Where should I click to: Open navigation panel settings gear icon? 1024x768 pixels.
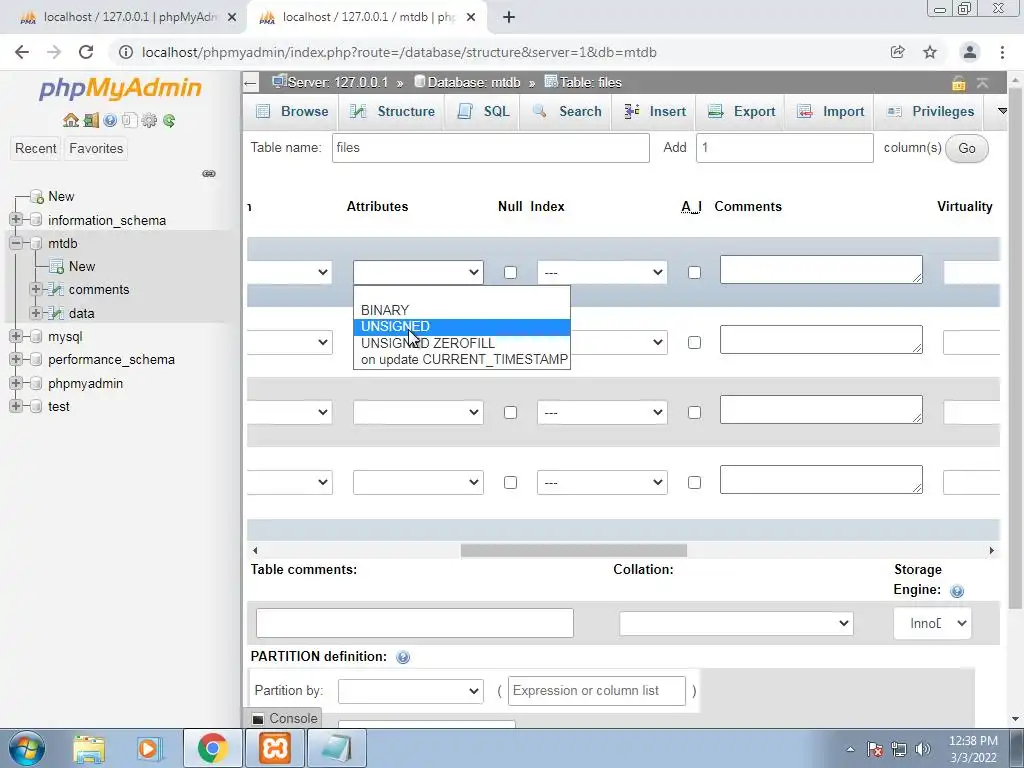click(x=150, y=120)
